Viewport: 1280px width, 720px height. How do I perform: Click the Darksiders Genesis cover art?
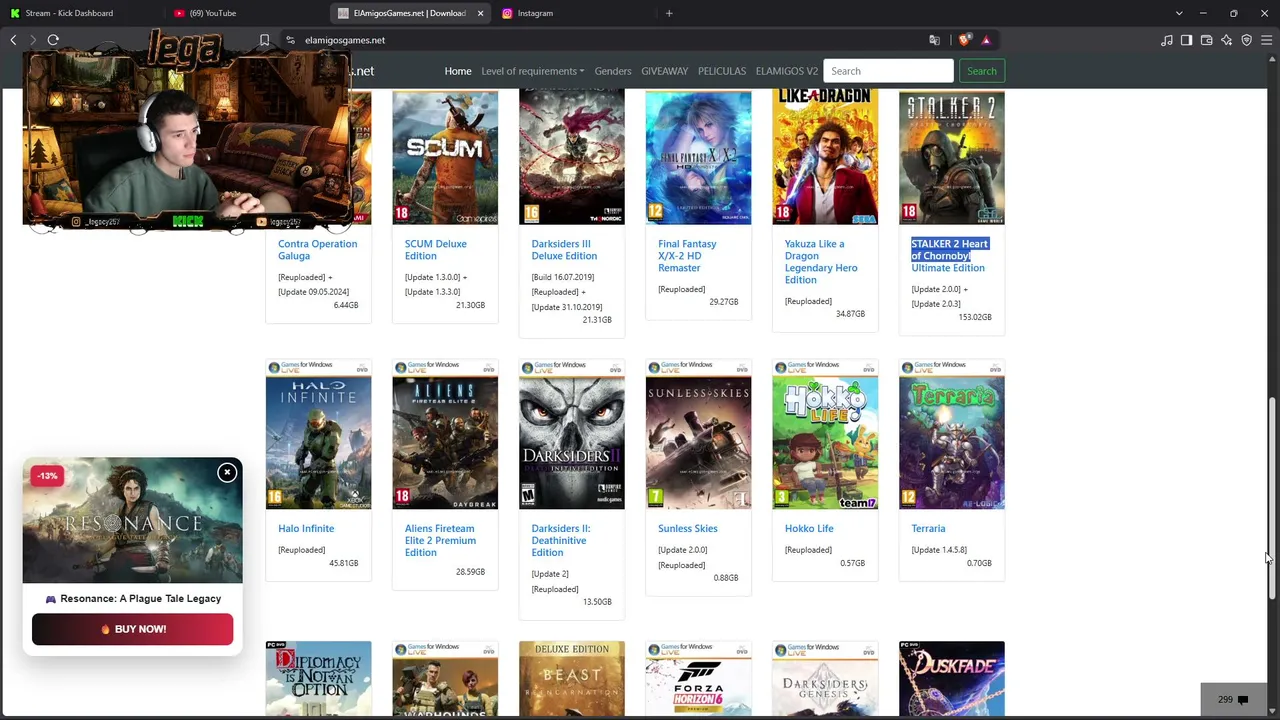point(825,679)
